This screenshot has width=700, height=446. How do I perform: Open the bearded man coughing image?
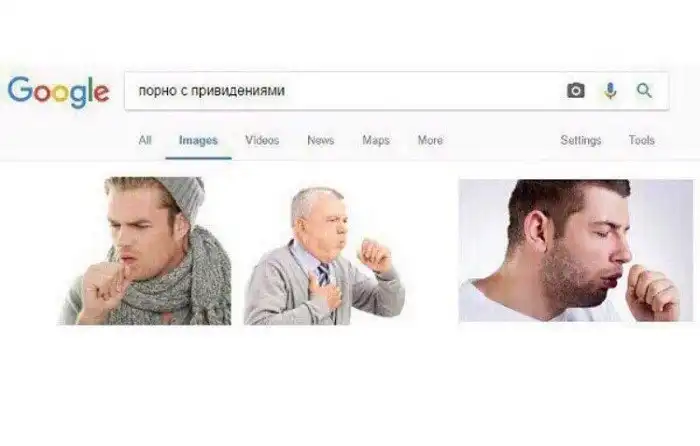pos(576,250)
